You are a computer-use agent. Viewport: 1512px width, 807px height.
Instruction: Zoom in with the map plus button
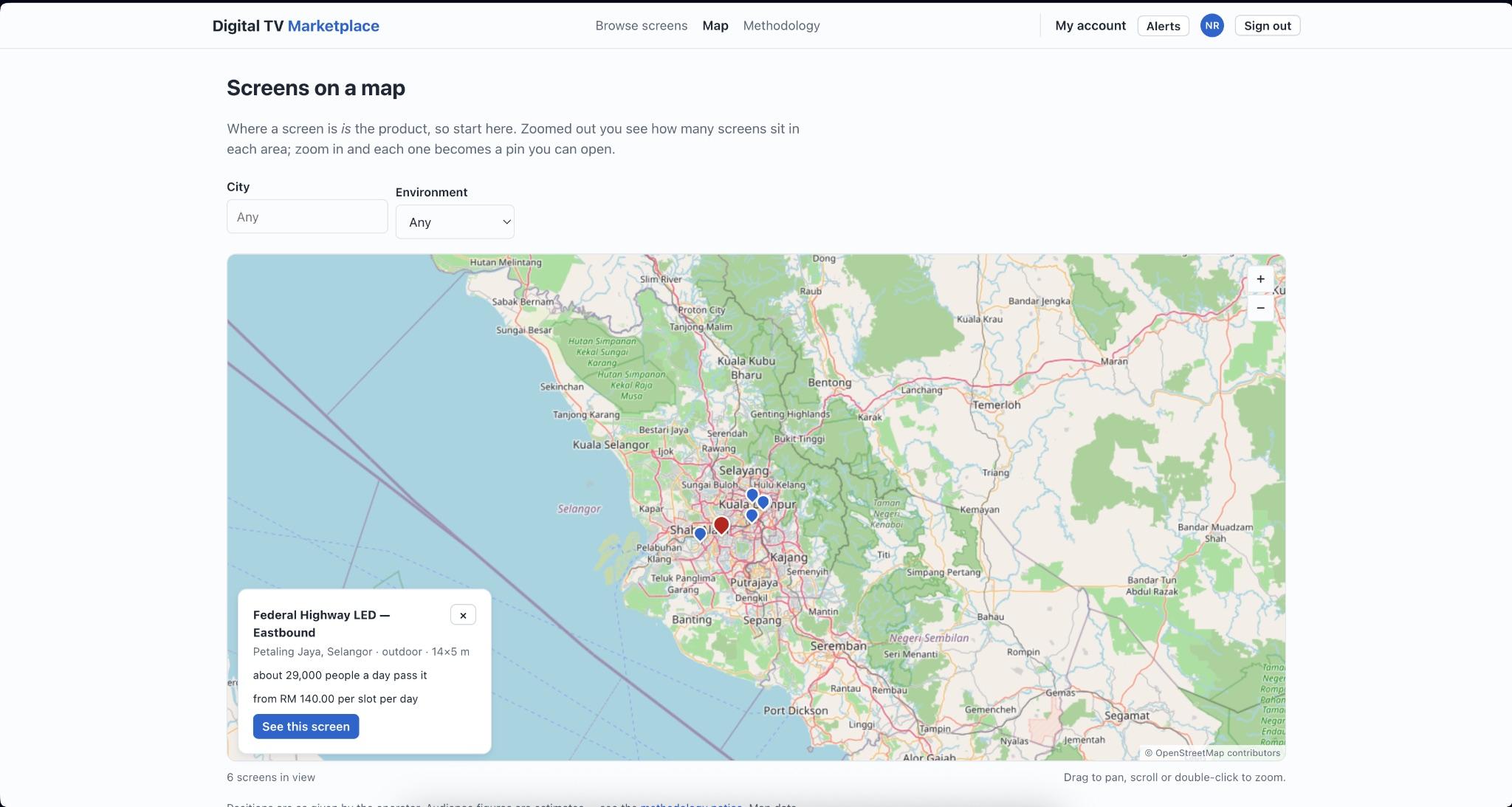coord(1260,279)
